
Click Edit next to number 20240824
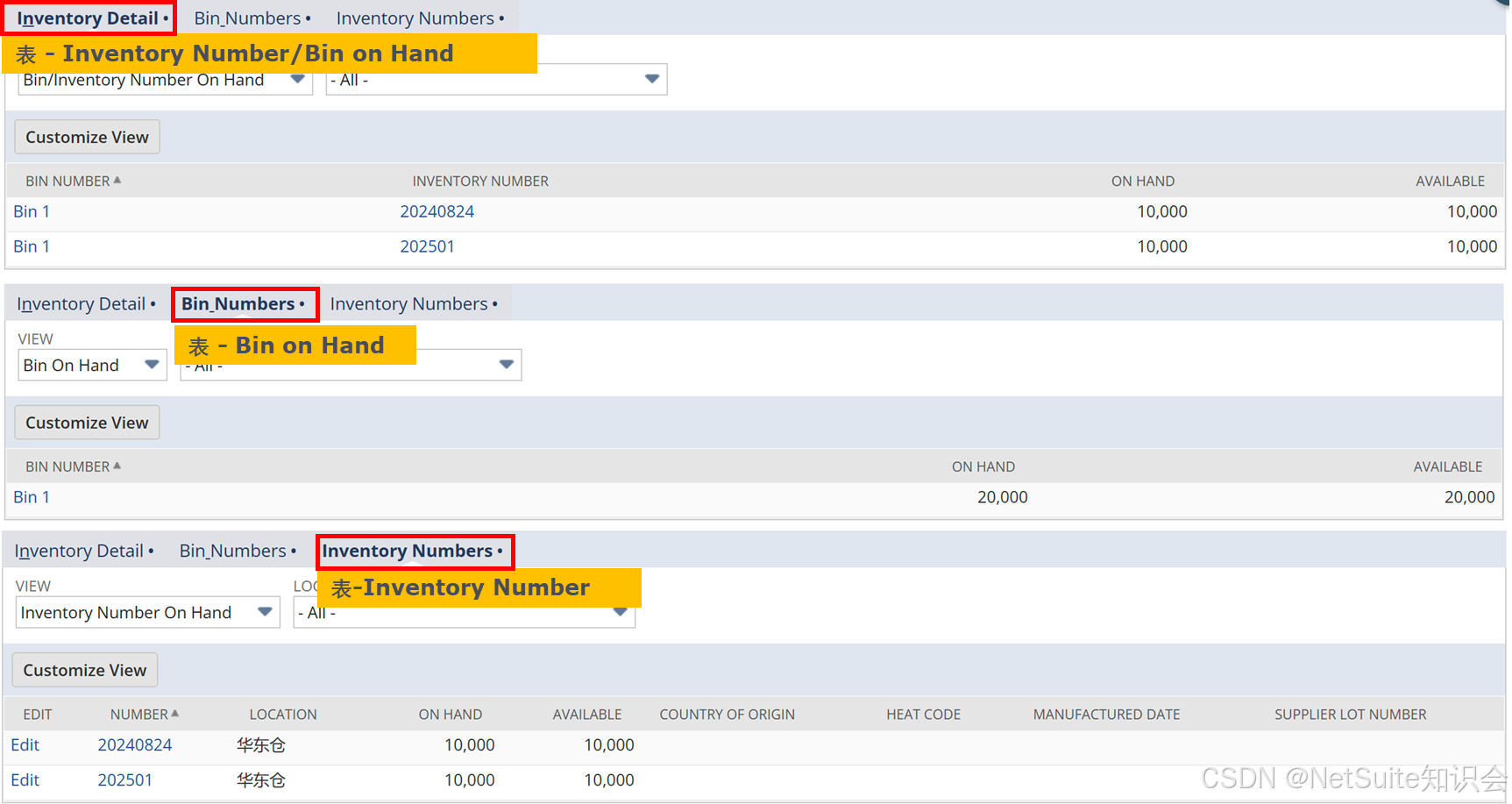pyautogui.click(x=24, y=744)
